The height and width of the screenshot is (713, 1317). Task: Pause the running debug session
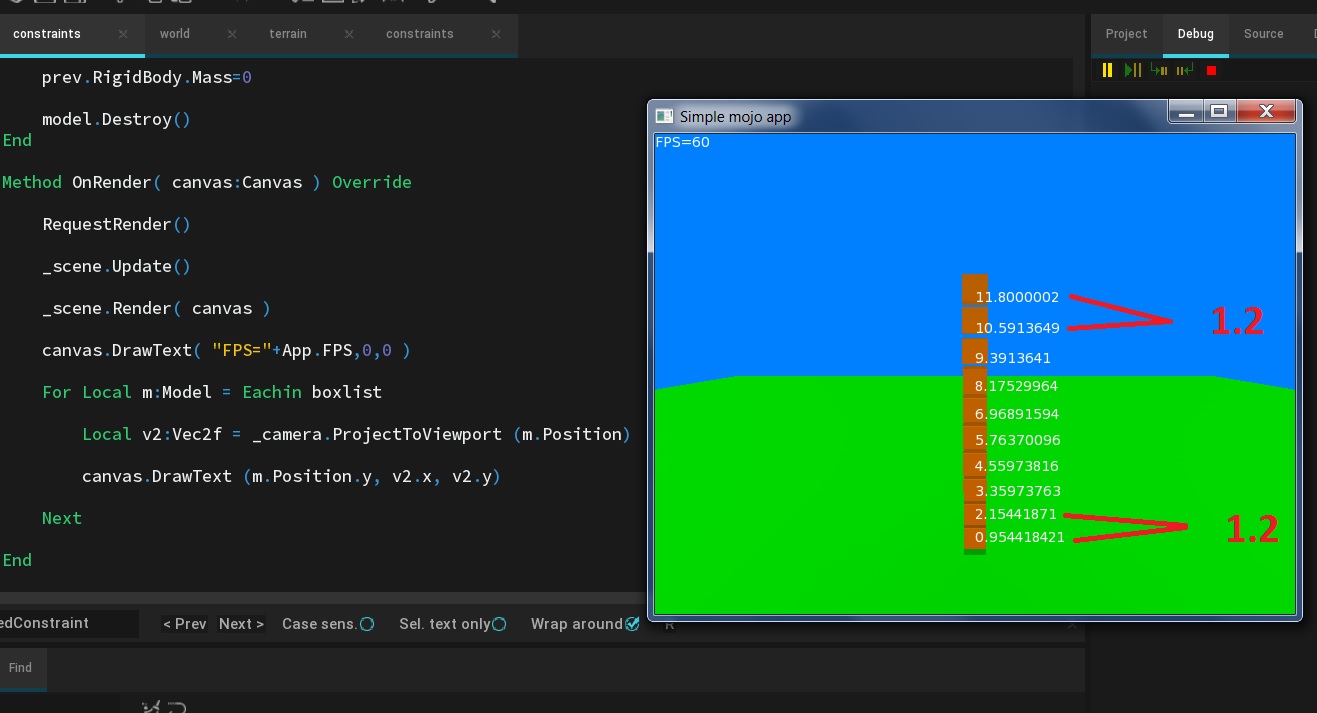pyautogui.click(x=1107, y=70)
